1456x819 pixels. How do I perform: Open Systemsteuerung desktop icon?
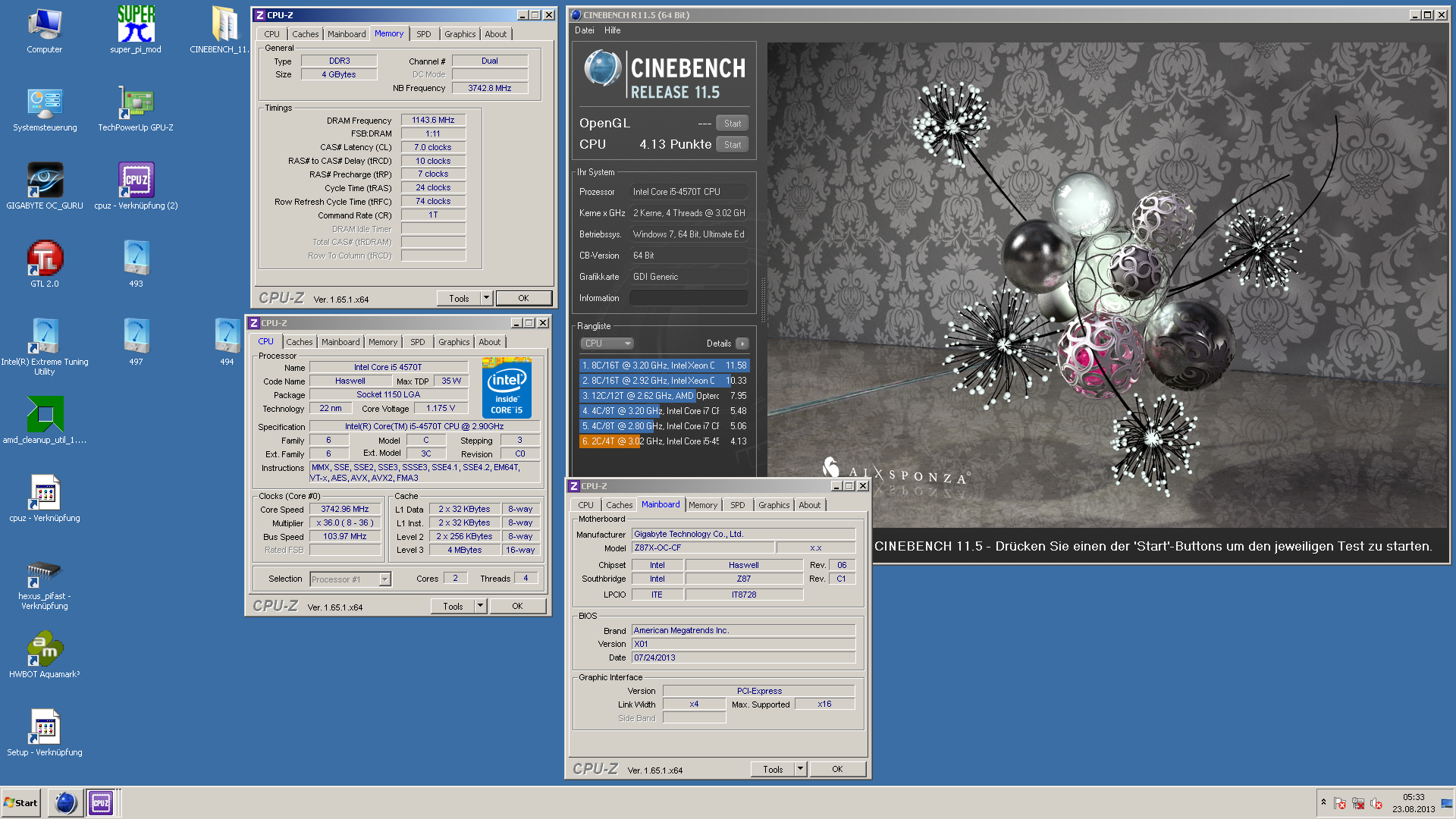tap(45, 109)
